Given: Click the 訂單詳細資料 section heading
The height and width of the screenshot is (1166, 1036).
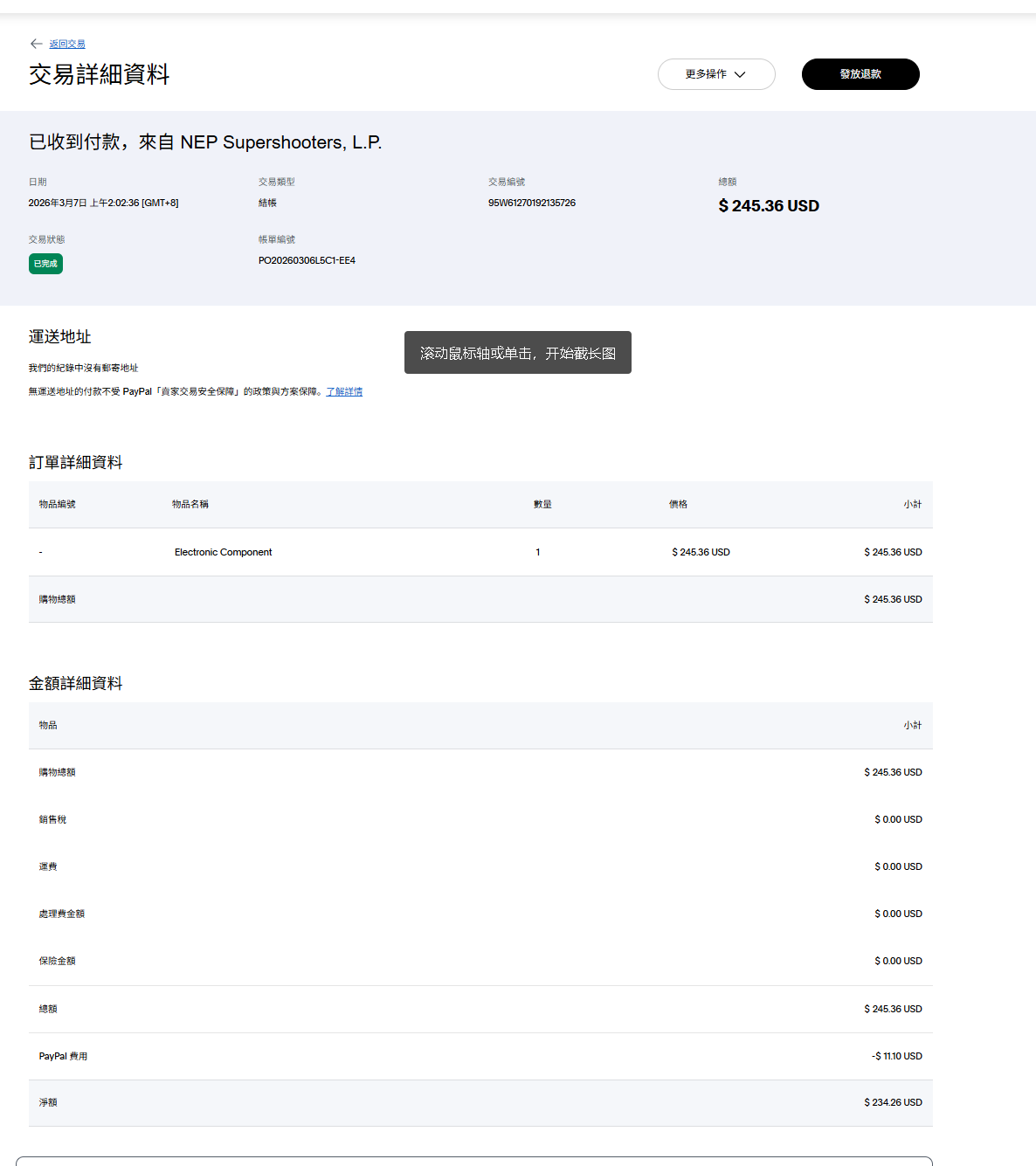Looking at the screenshot, I should click(x=76, y=463).
